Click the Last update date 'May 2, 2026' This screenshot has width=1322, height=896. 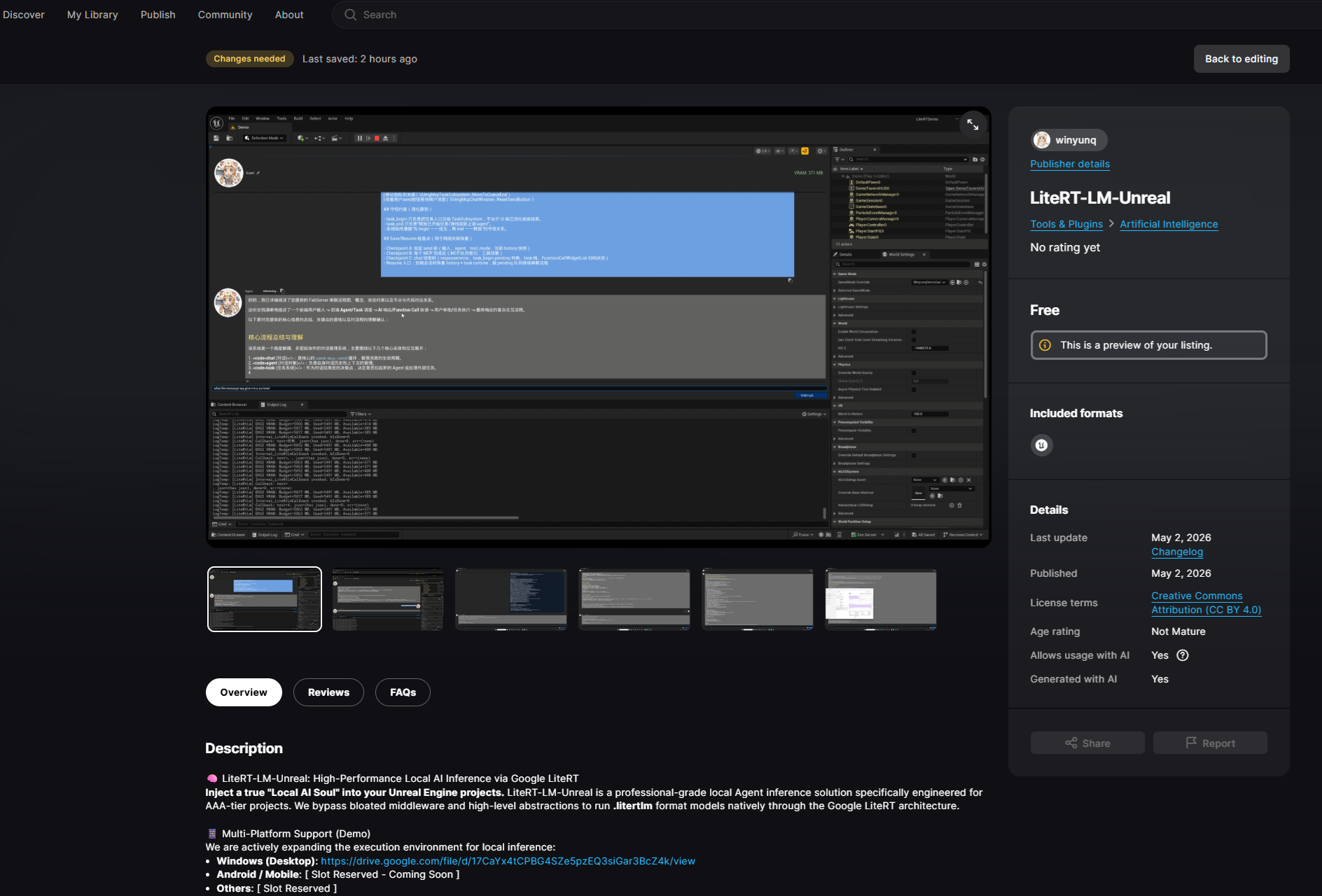click(x=1181, y=538)
